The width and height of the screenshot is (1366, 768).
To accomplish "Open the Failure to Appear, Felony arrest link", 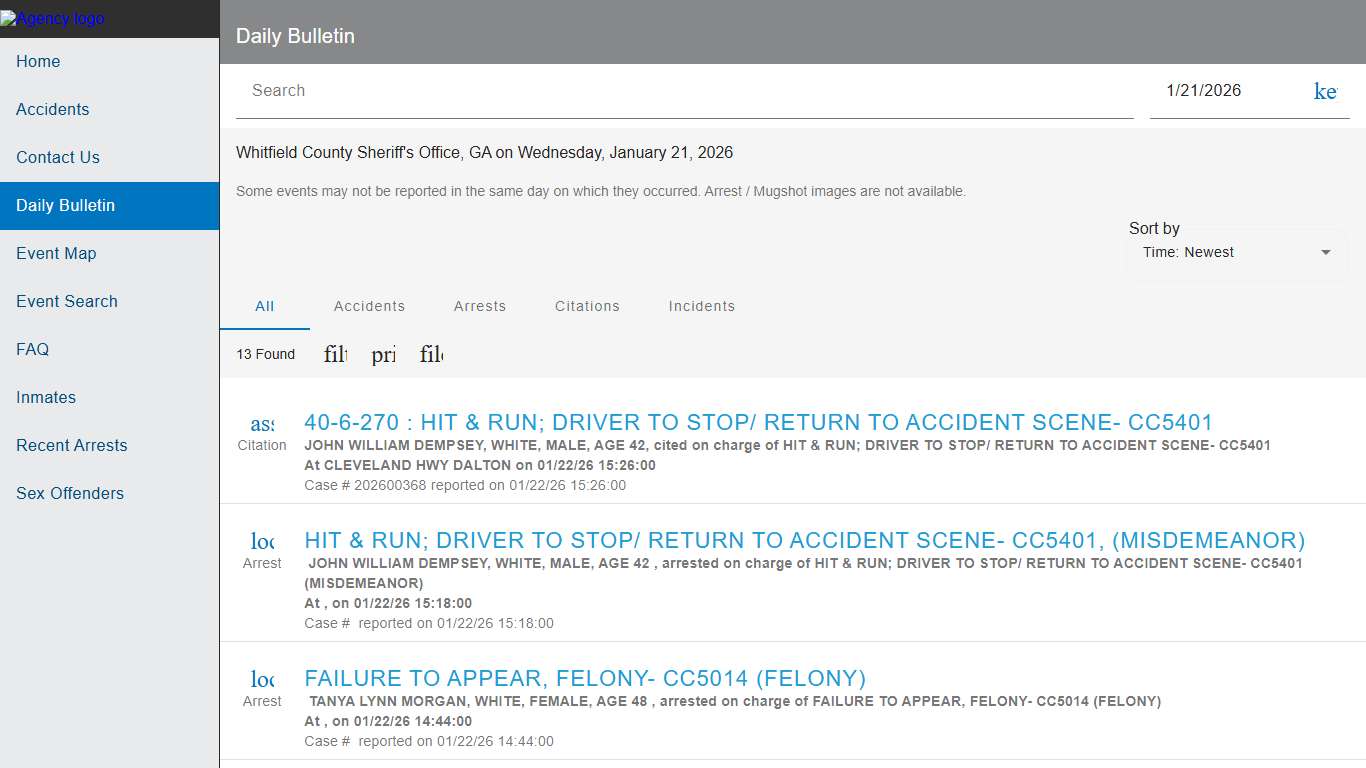I will (585, 678).
